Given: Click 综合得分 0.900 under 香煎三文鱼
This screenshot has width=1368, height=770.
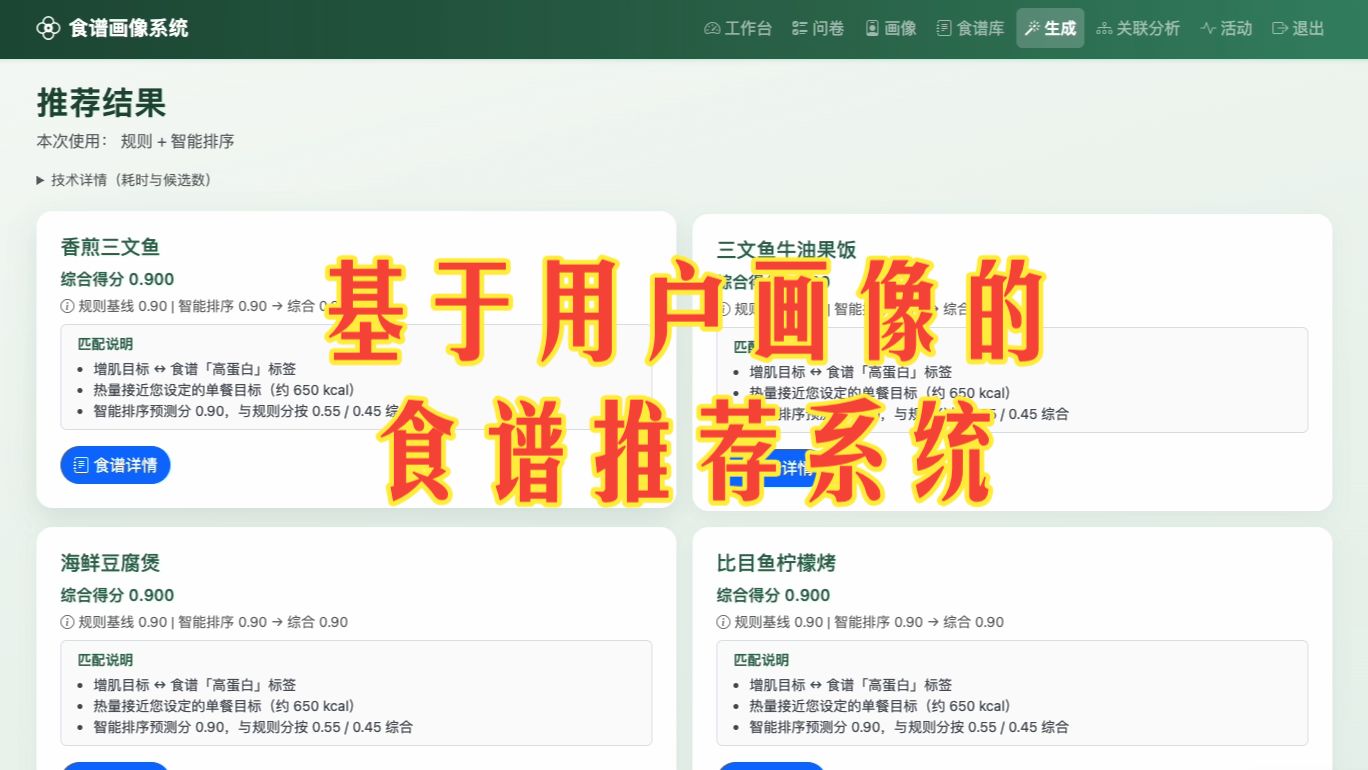Looking at the screenshot, I should [117, 279].
